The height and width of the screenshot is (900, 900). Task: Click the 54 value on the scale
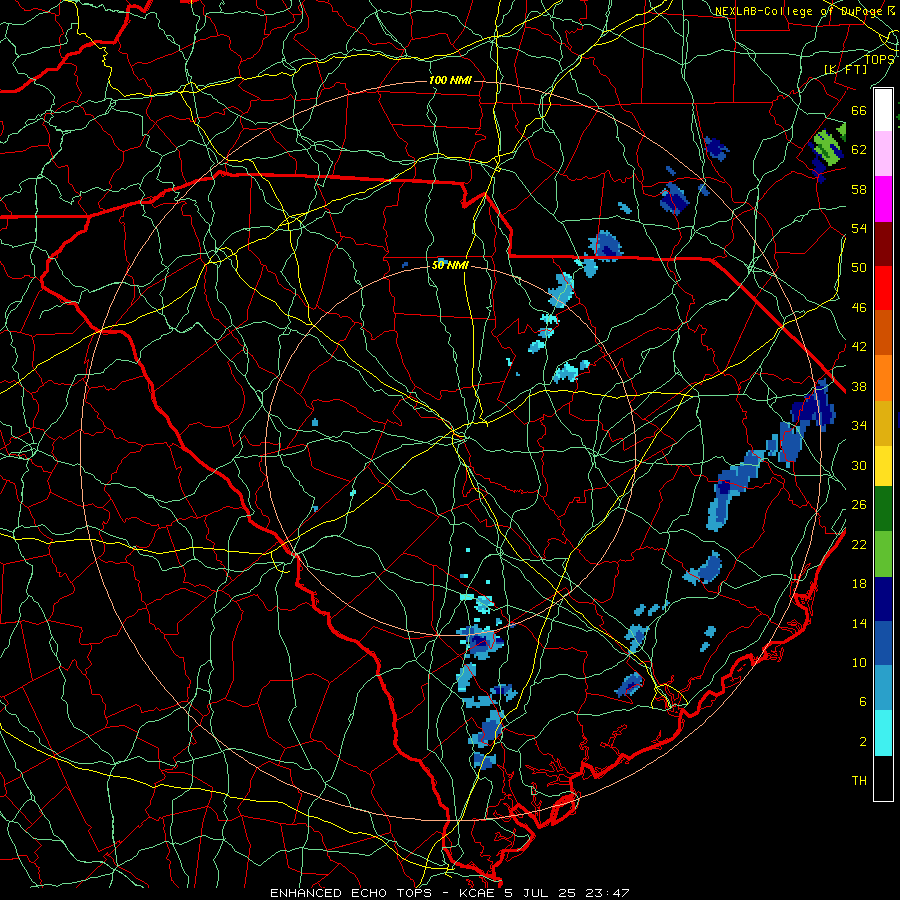(859, 228)
